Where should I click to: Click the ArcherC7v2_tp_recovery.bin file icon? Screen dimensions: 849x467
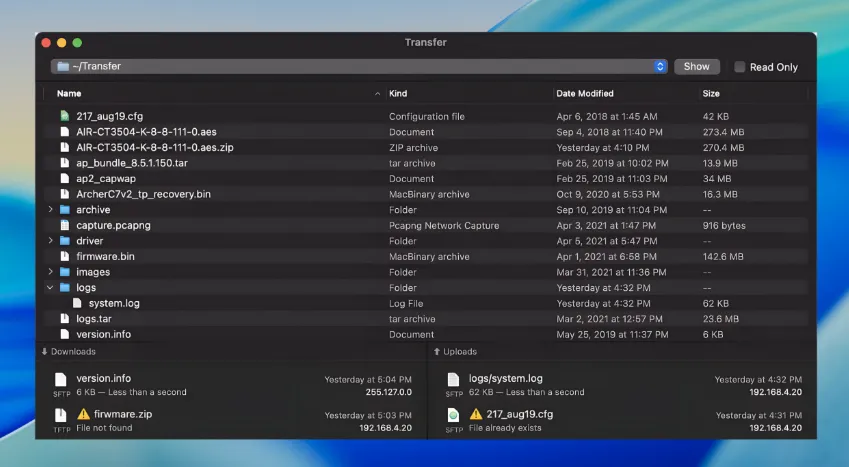(65, 194)
